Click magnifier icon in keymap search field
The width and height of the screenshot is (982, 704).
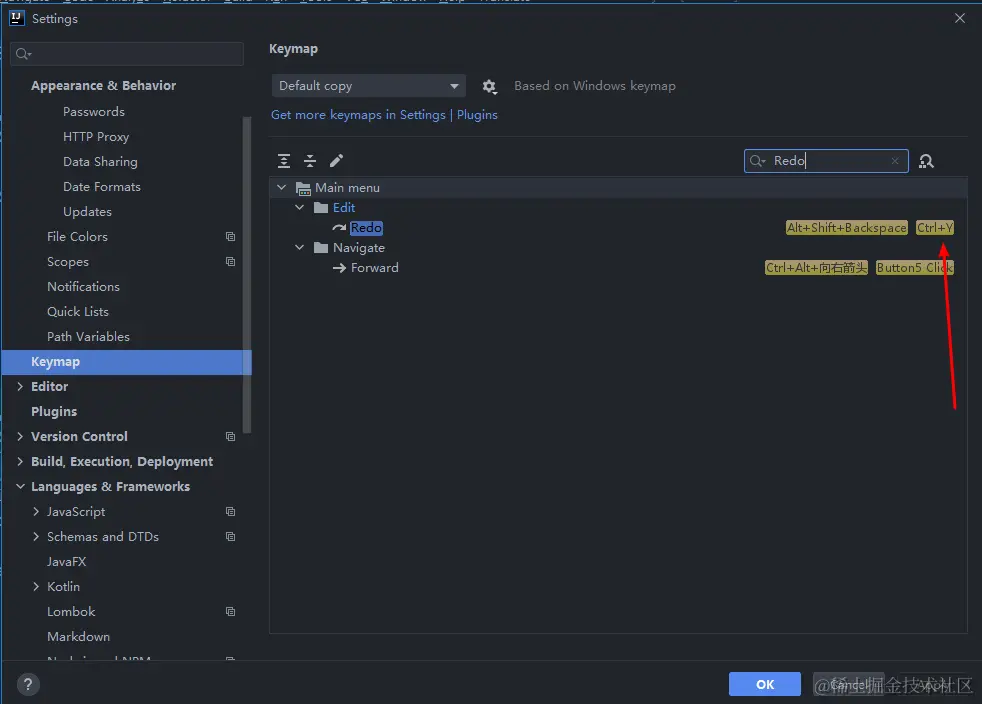[757, 161]
